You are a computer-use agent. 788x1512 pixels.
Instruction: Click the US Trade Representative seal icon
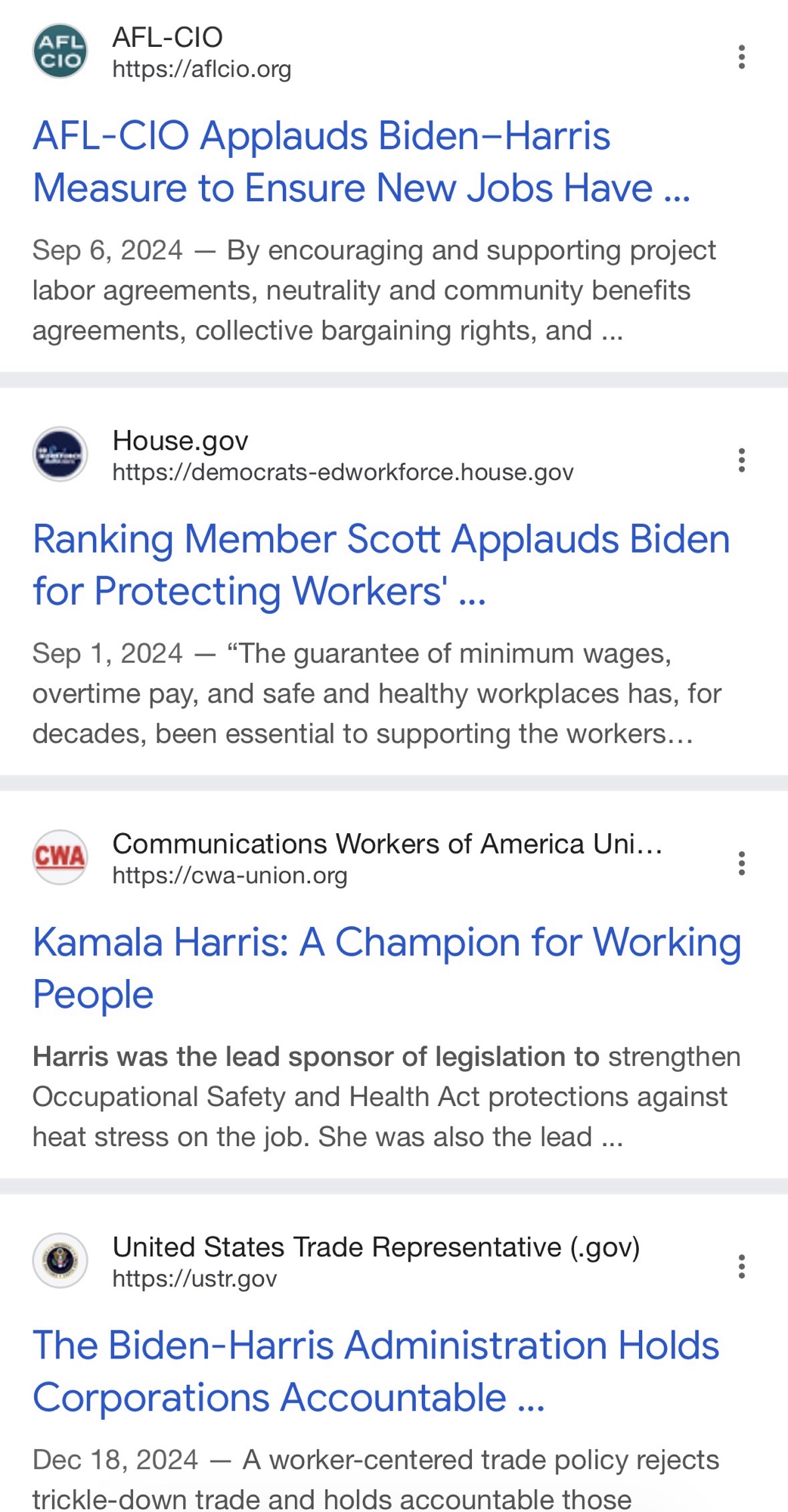60,1260
